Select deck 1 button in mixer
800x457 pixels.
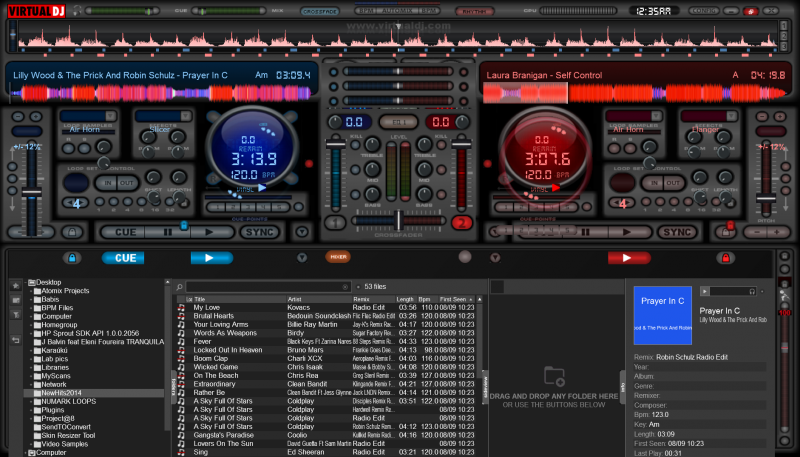(x=335, y=223)
